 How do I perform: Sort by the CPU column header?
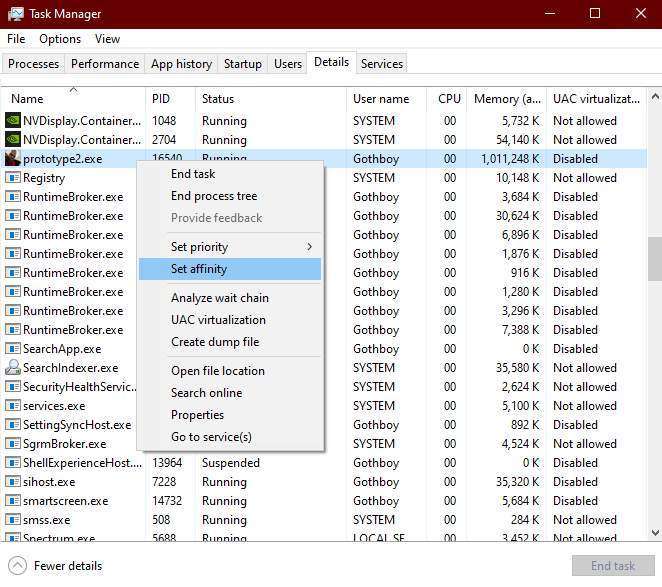coord(447,99)
